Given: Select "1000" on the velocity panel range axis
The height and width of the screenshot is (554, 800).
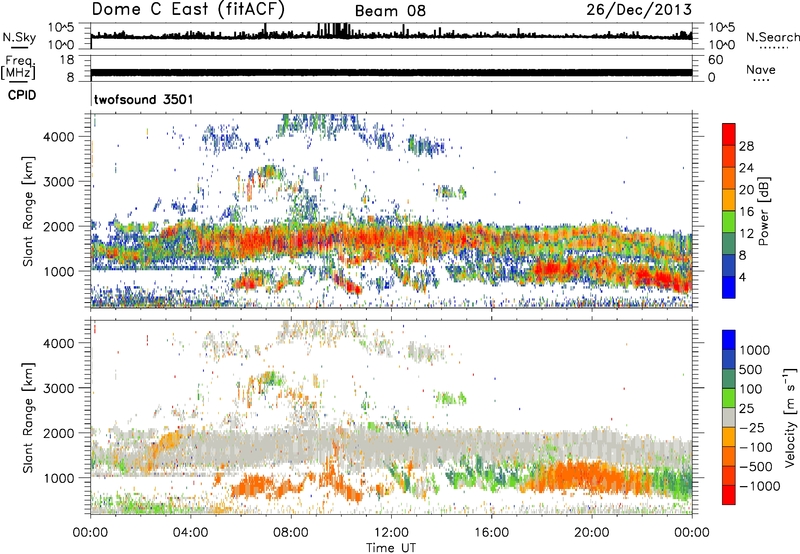Looking at the screenshot, I should (x=59, y=478).
